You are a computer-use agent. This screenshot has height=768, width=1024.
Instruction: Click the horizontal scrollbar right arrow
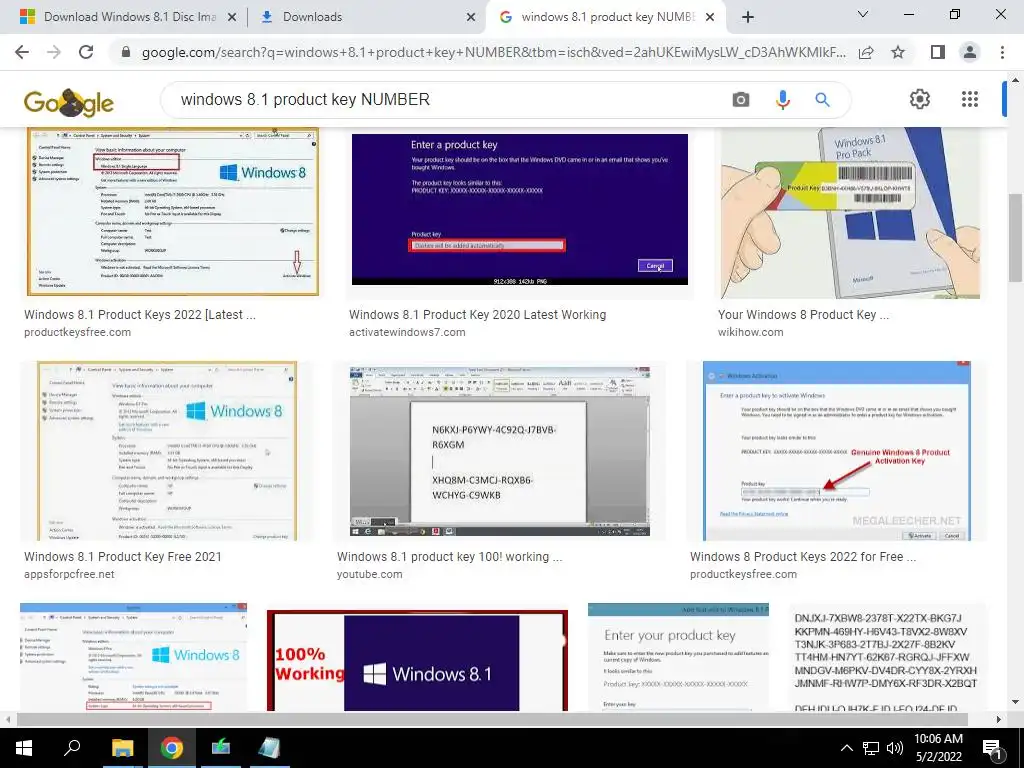click(x=998, y=719)
